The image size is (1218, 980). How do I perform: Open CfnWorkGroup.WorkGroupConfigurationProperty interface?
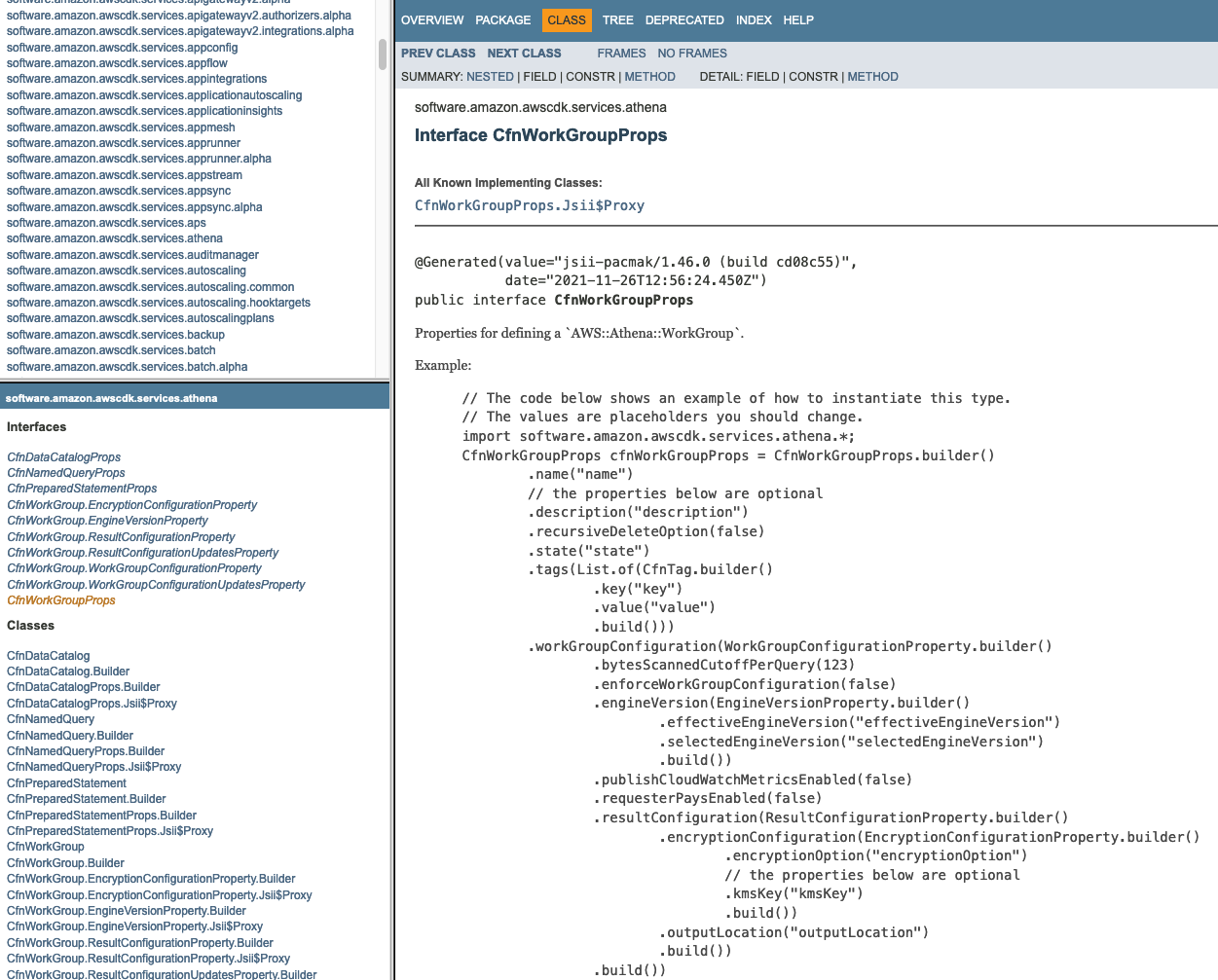pos(134,568)
